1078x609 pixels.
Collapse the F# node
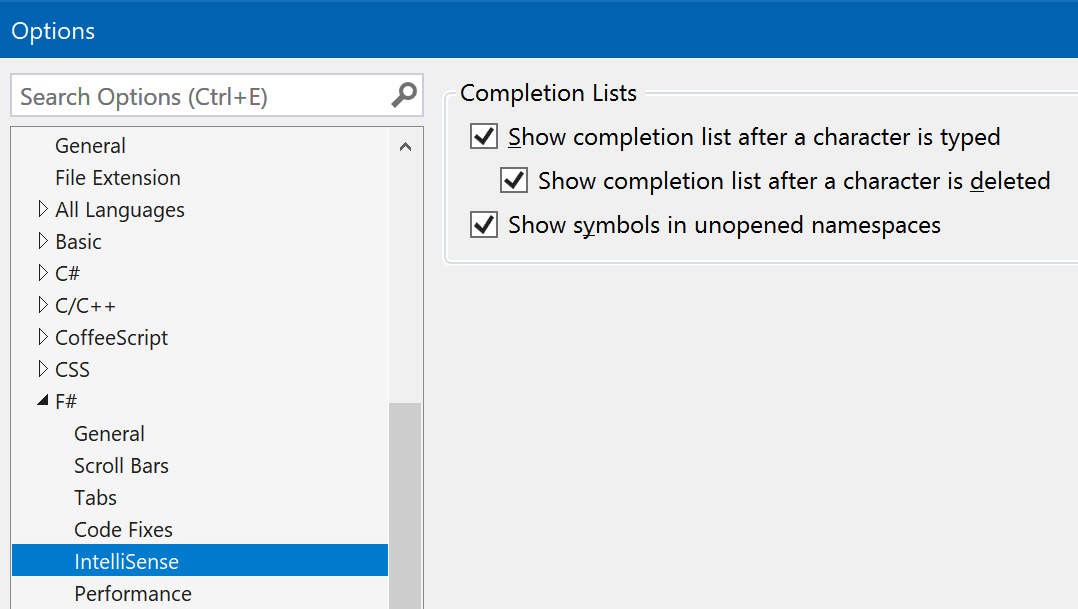pyautogui.click(x=43, y=400)
